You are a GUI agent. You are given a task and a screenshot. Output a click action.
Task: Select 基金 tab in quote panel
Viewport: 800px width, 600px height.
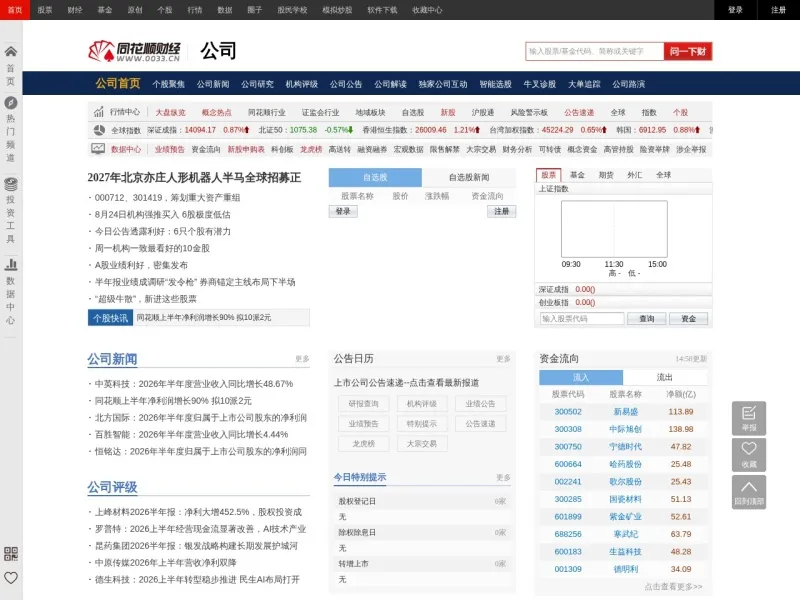[577, 175]
